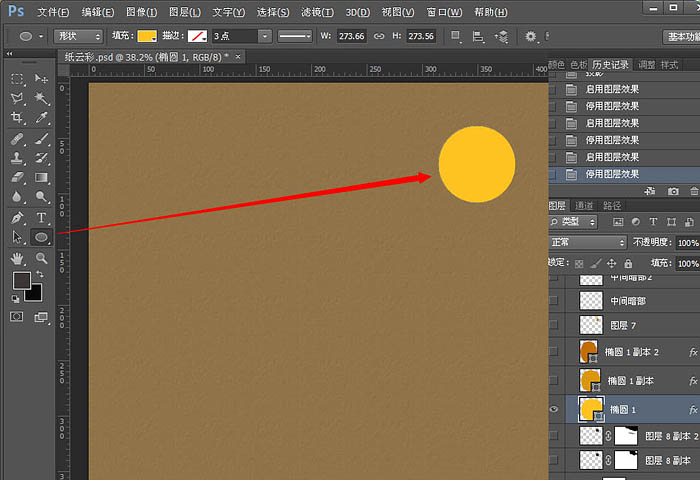This screenshot has height=480, width=700.
Task: Show the 图层 7 layer
Action: click(x=554, y=325)
